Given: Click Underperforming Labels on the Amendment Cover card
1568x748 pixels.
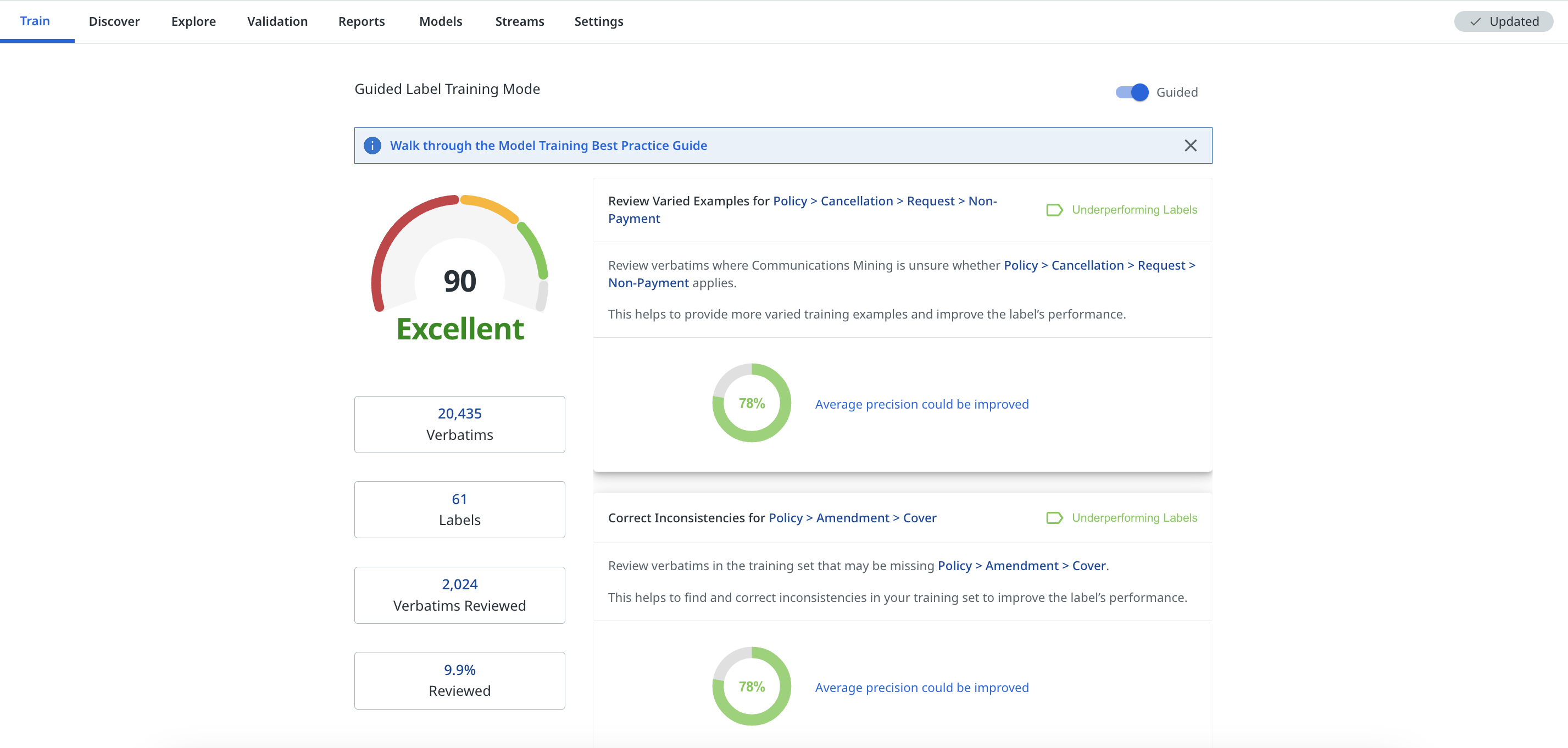Looking at the screenshot, I should (1134, 518).
